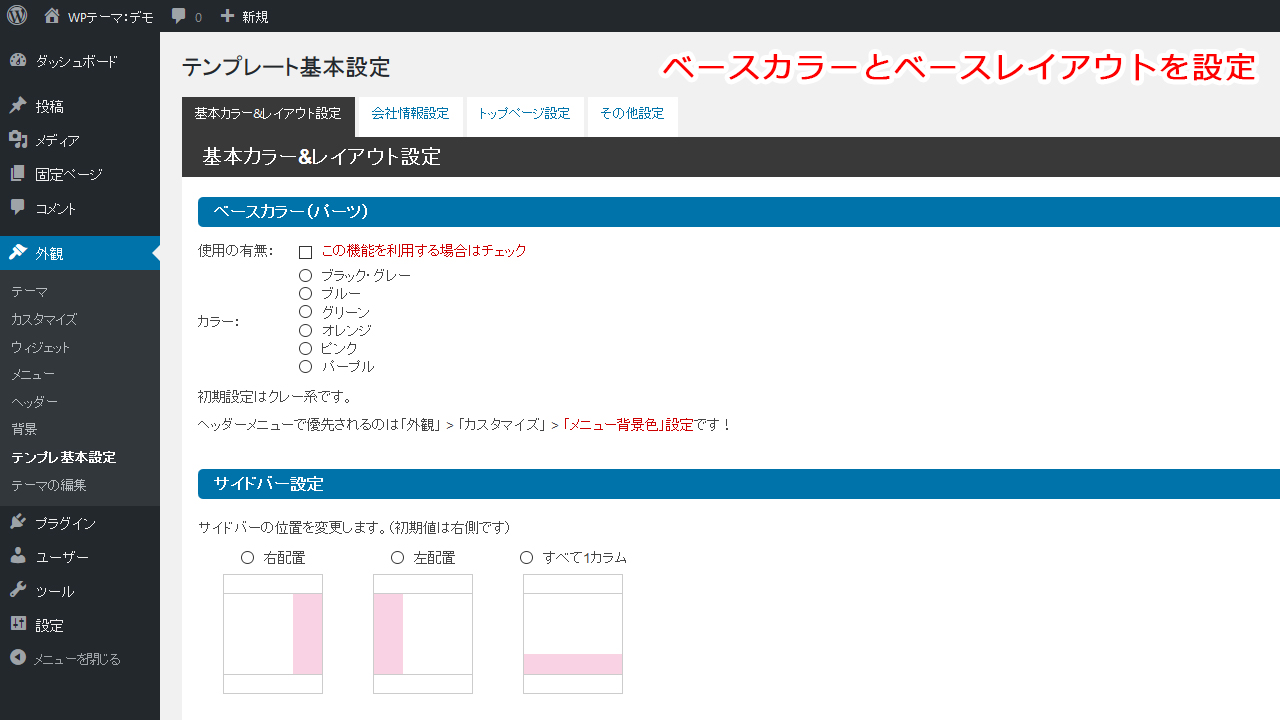
Task: Click the 投稿 pushpin icon
Action: (18, 105)
